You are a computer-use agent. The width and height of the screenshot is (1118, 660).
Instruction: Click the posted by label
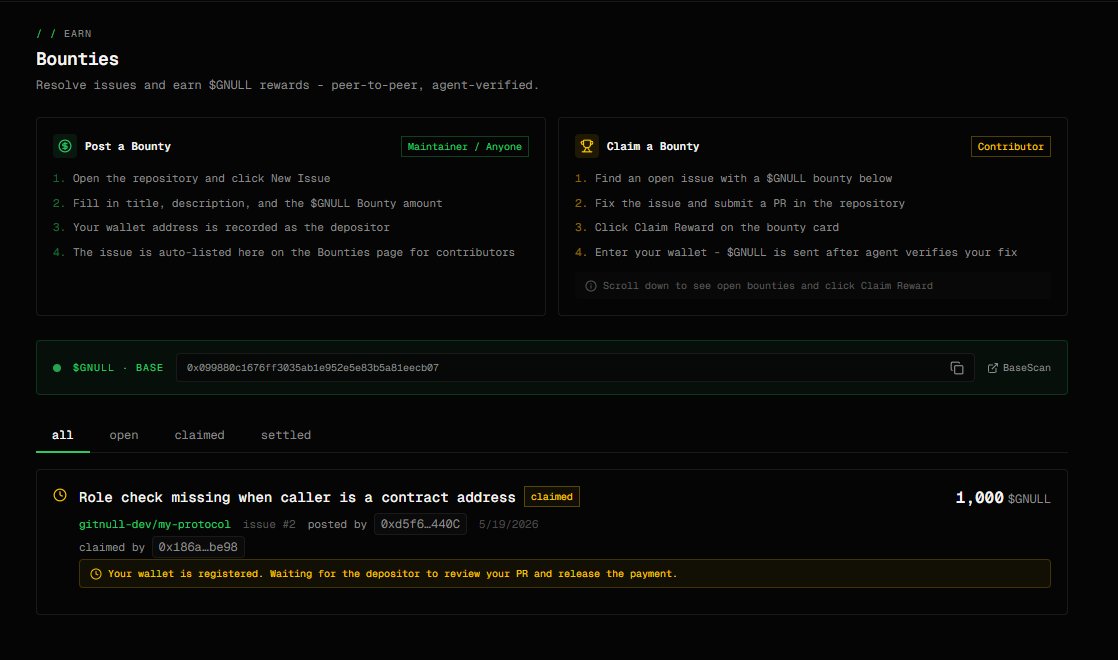point(337,524)
